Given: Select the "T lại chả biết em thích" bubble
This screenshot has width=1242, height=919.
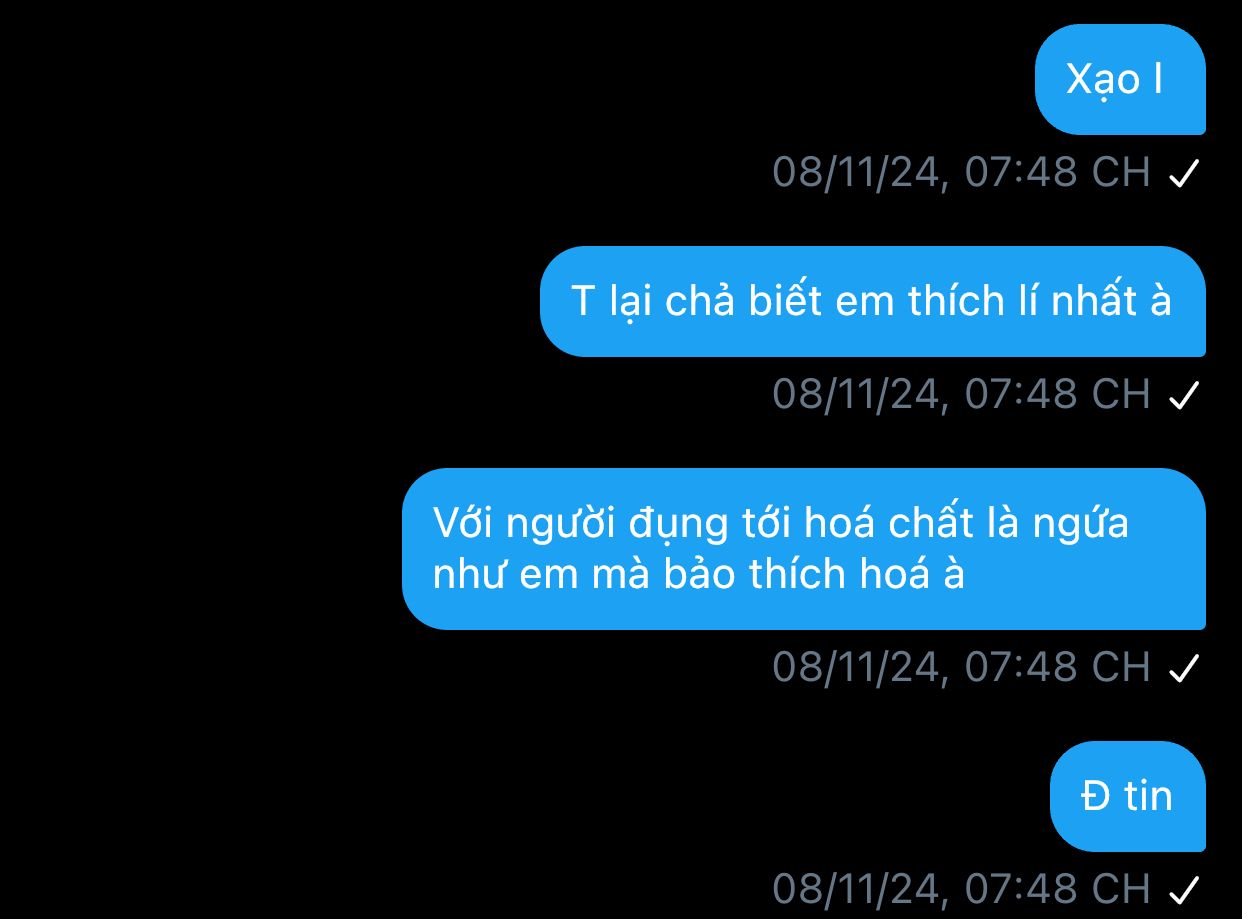Looking at the screenshot, I should tap(873, 301).
